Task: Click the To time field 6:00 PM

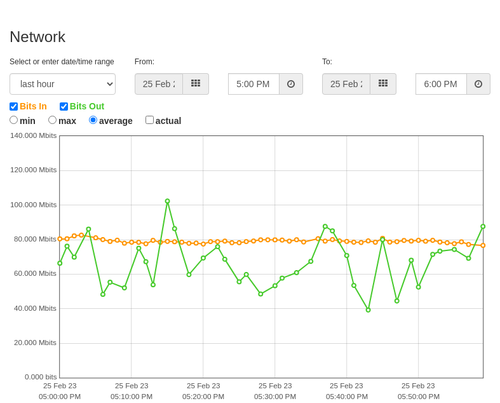Action: pos(441,84)
